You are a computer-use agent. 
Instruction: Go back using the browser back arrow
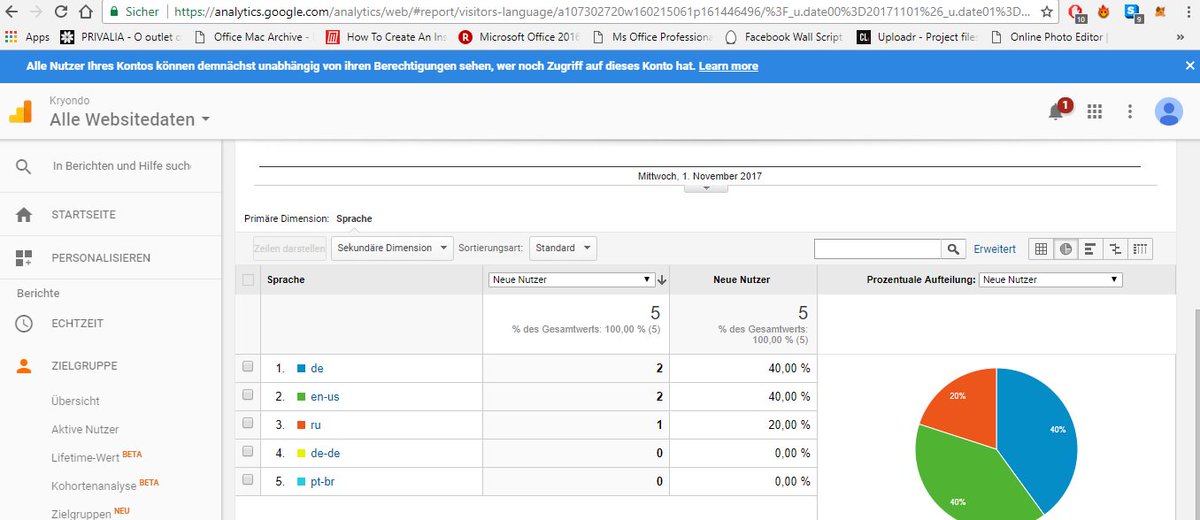(x=11, y=13)
